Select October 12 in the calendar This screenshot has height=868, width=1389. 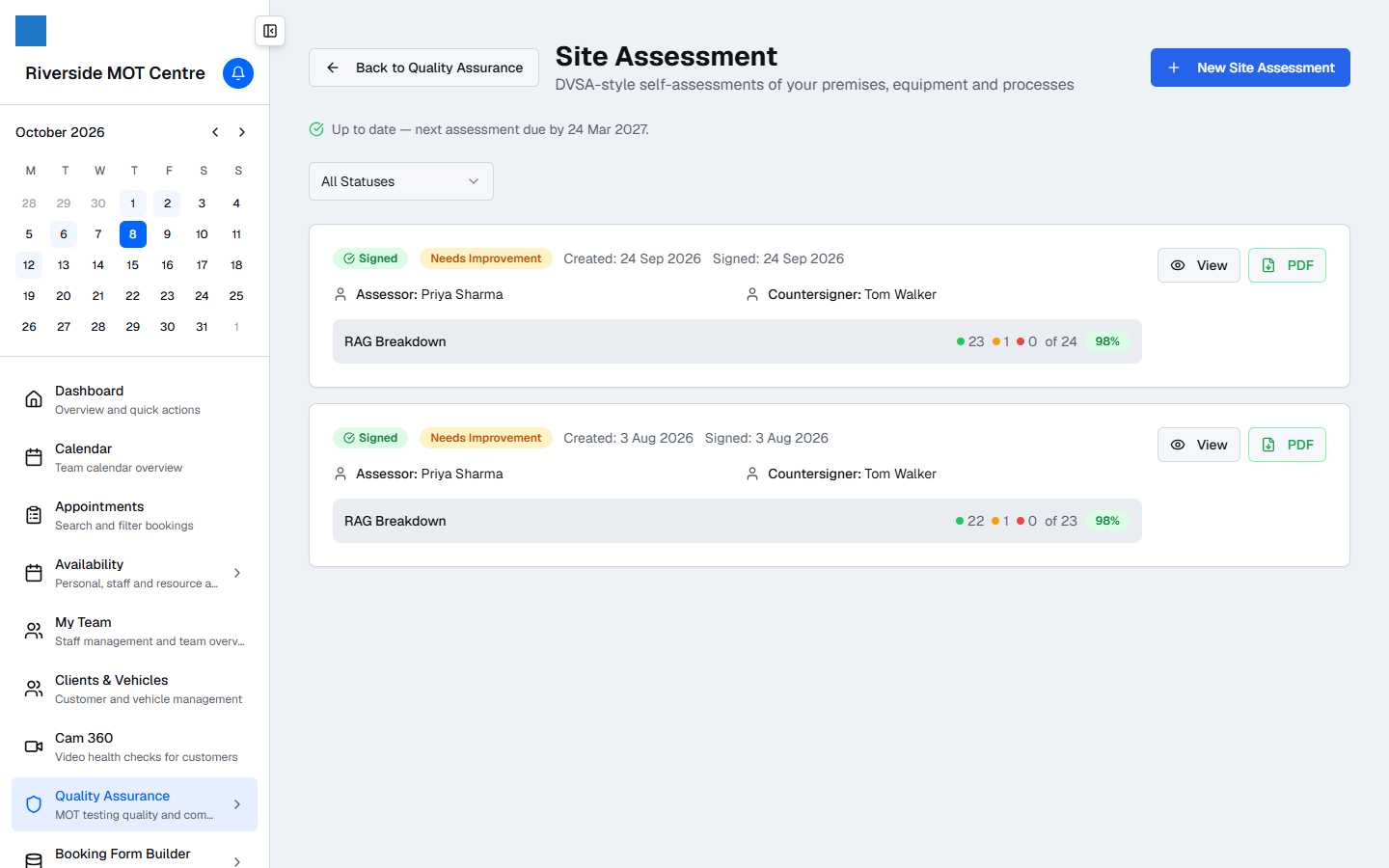pos(29,265)
